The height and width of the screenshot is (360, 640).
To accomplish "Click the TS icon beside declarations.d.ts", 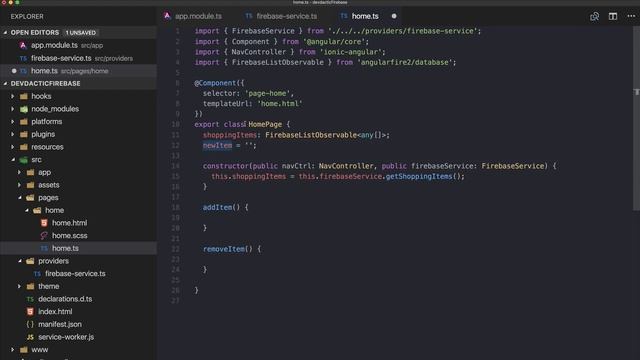I will pyautogui.click(x=30, y=299).
